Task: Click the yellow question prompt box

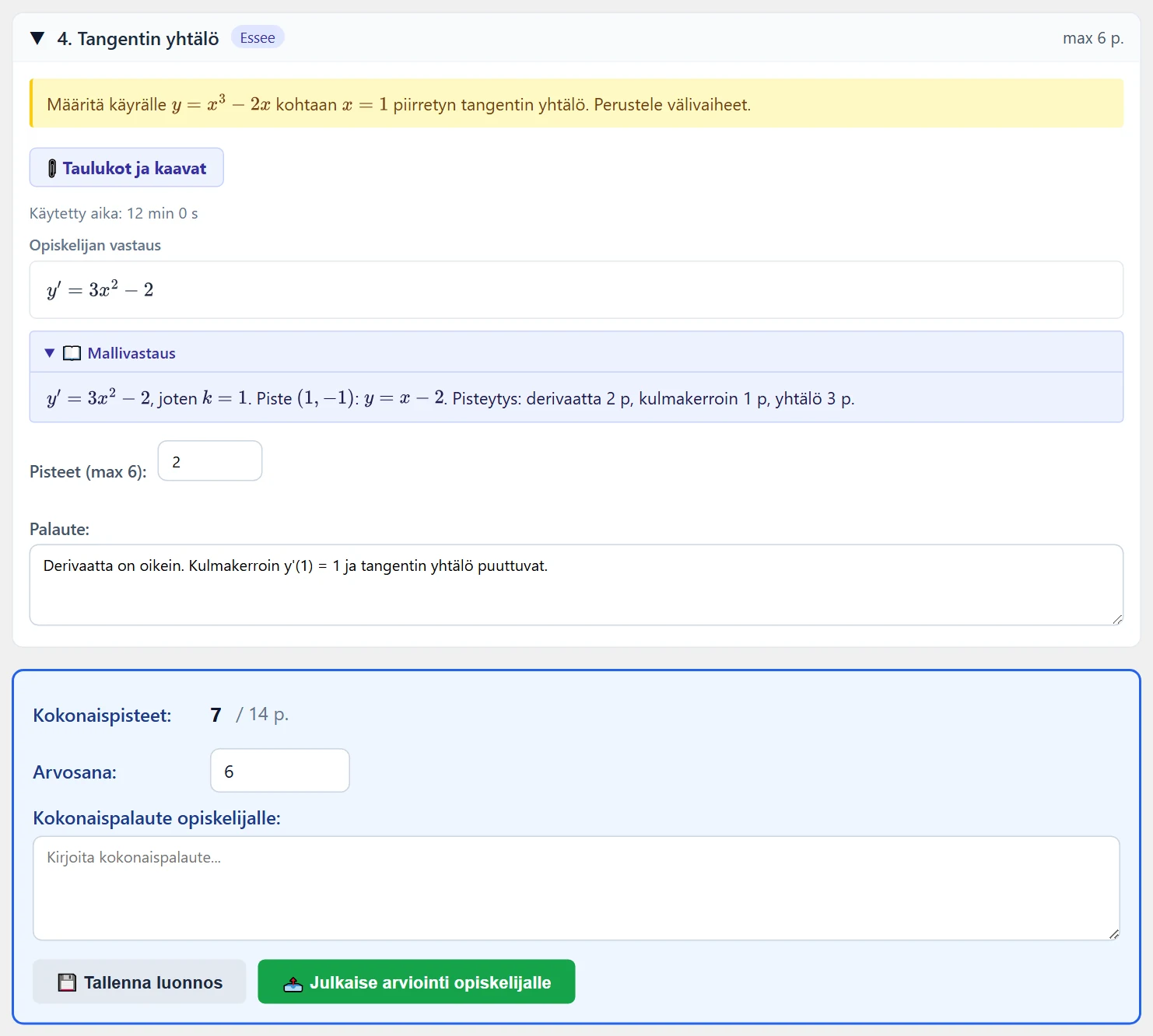Action: [x=576, y=103]
